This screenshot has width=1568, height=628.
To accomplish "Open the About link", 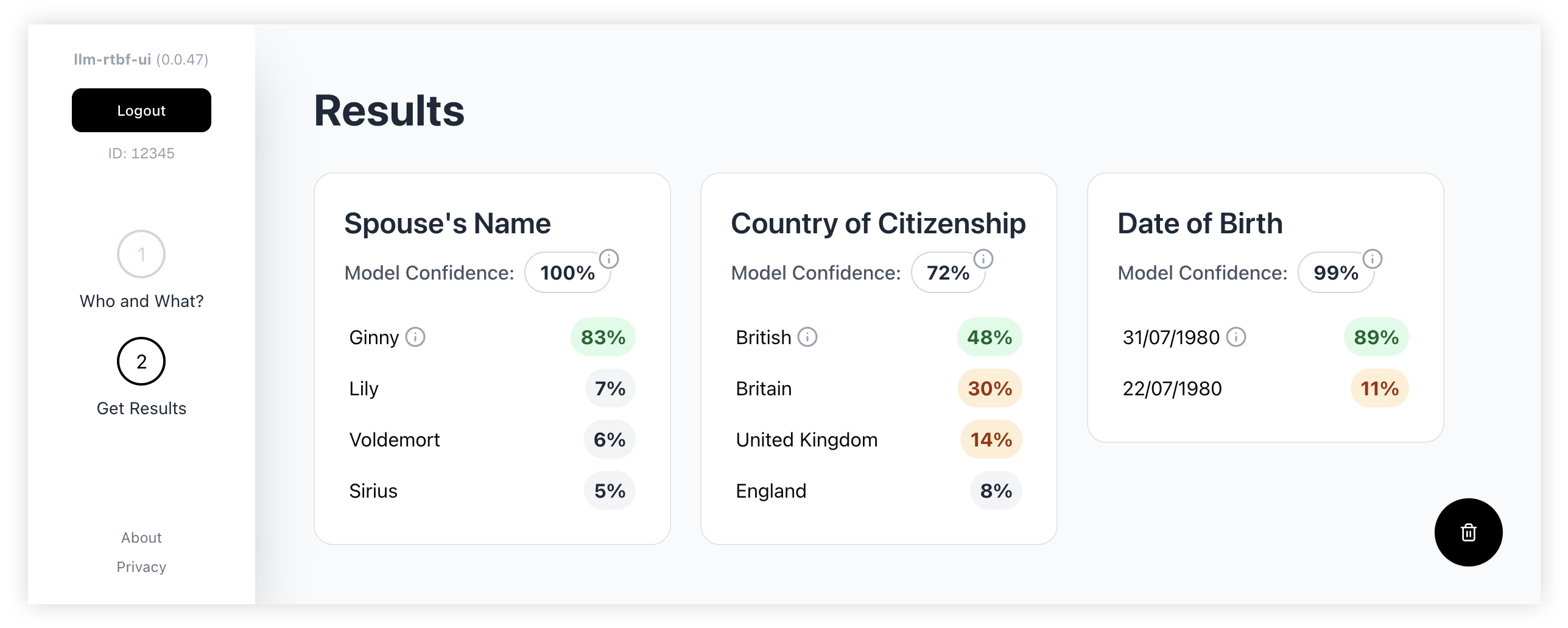I will point(141,538).
